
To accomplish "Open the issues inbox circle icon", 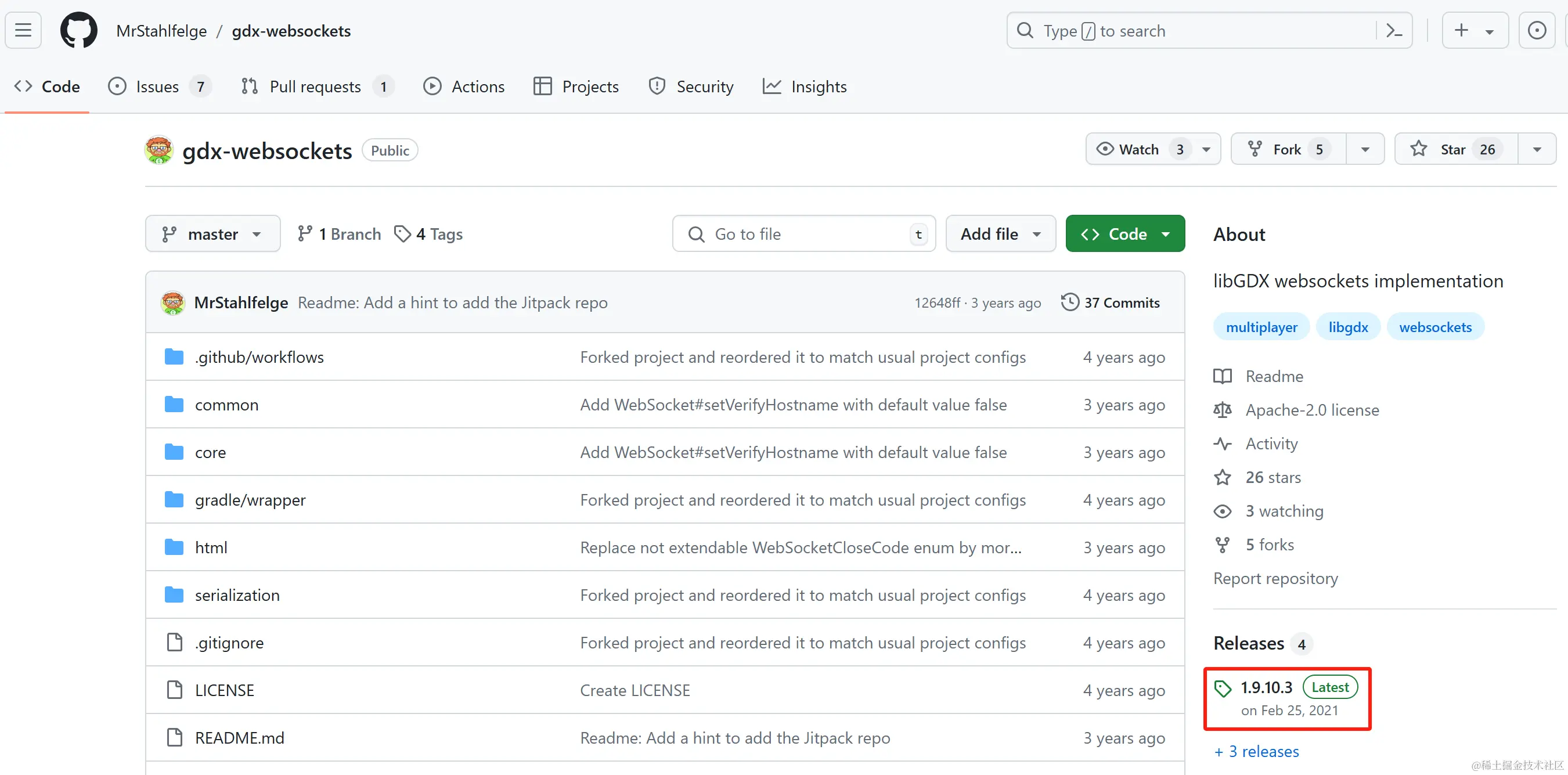I will (1536, 30).
